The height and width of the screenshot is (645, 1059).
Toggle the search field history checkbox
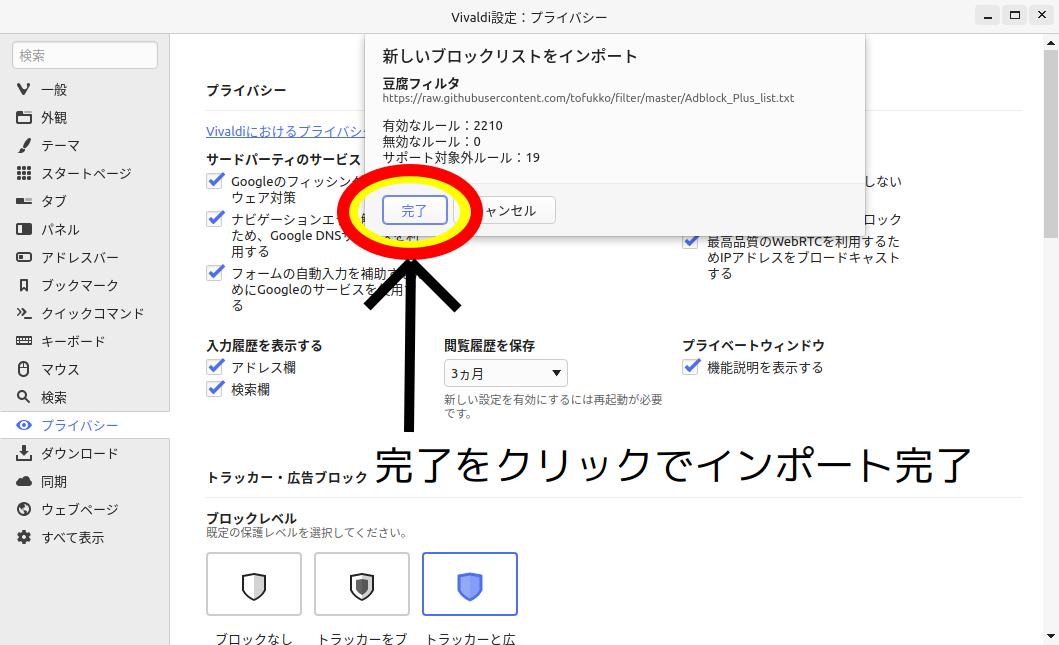215,389
